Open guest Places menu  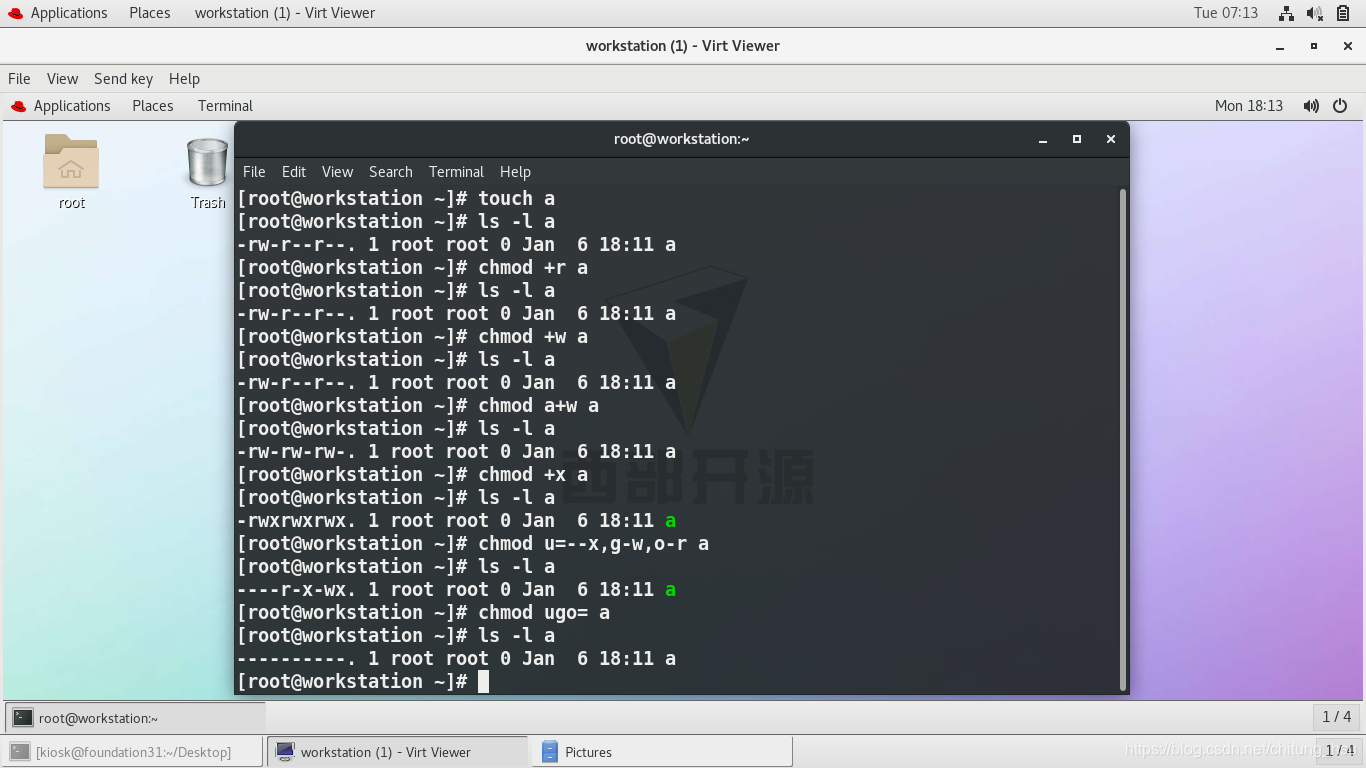click(153, 106)
